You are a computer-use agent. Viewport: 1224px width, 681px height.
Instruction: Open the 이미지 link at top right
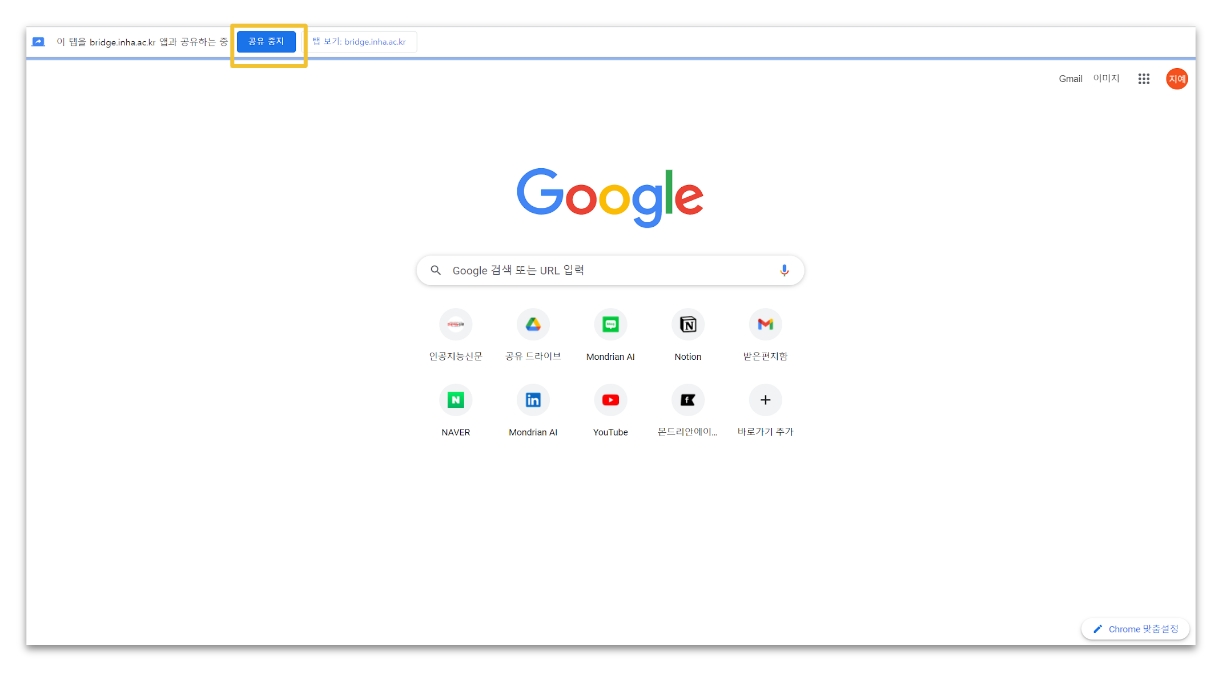tap(1106, 79)
